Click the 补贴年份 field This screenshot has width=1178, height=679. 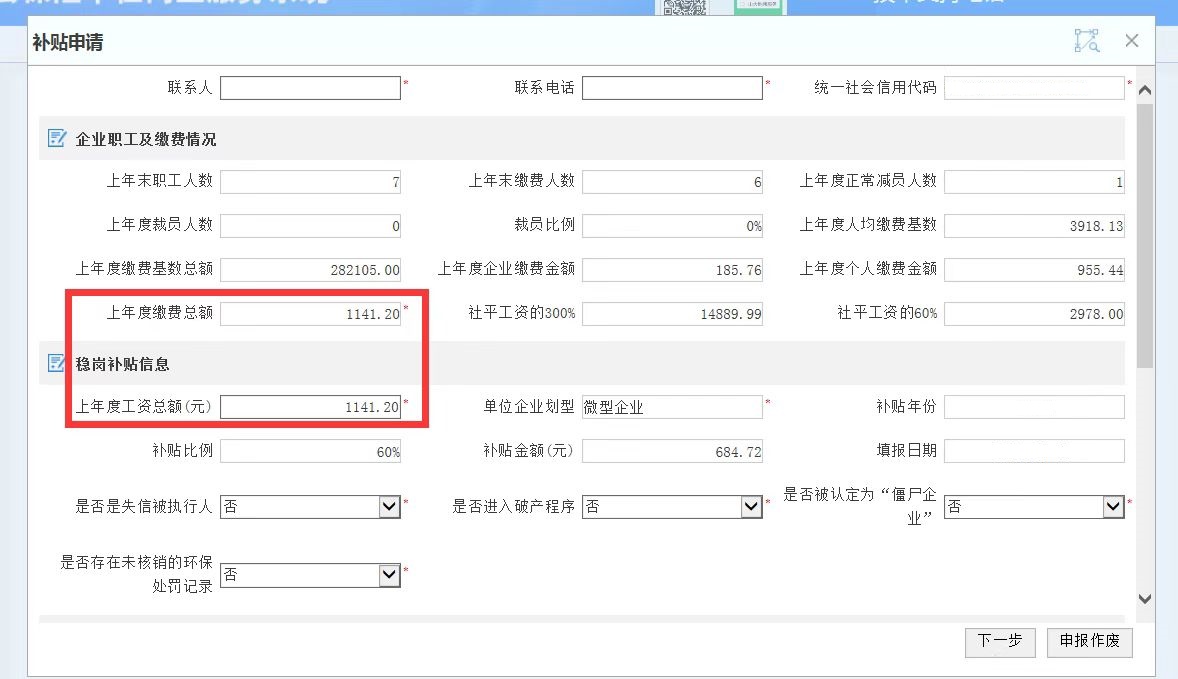1034,407
